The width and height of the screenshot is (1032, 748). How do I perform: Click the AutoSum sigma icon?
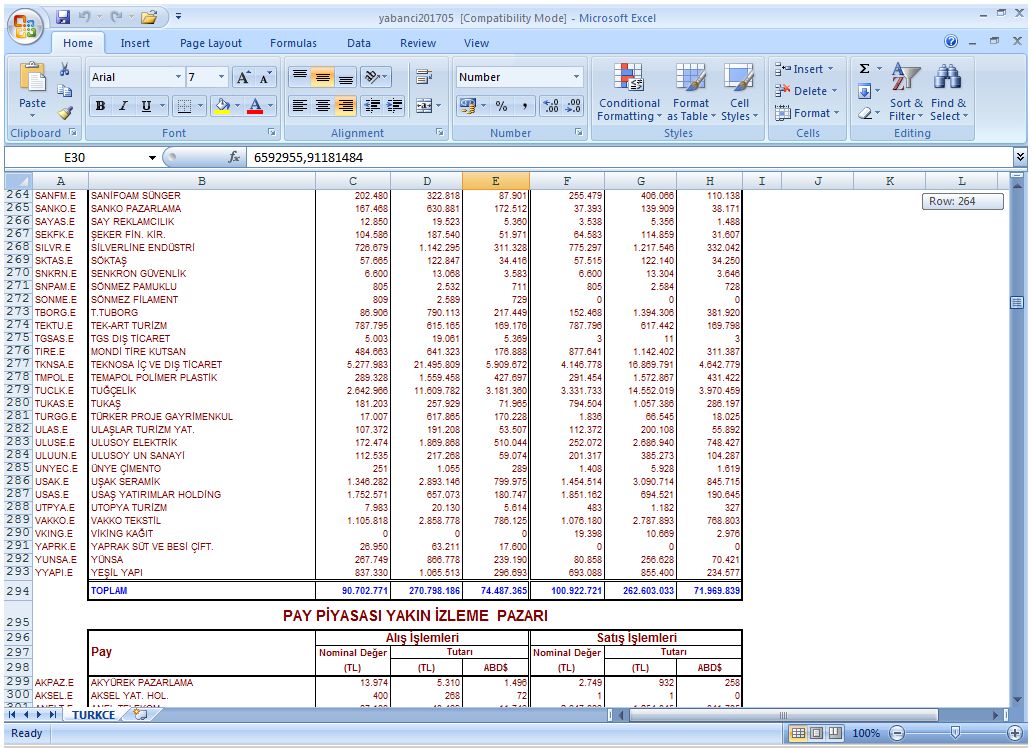(864, 68)
